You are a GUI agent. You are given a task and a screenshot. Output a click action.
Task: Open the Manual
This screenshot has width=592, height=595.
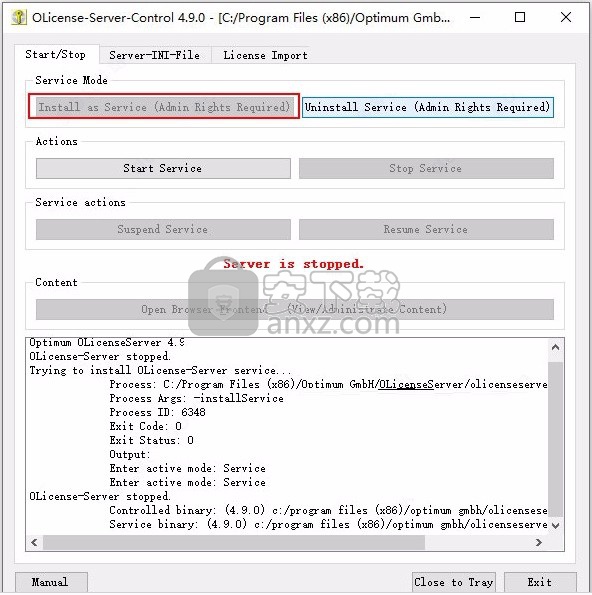click(51, 582)
